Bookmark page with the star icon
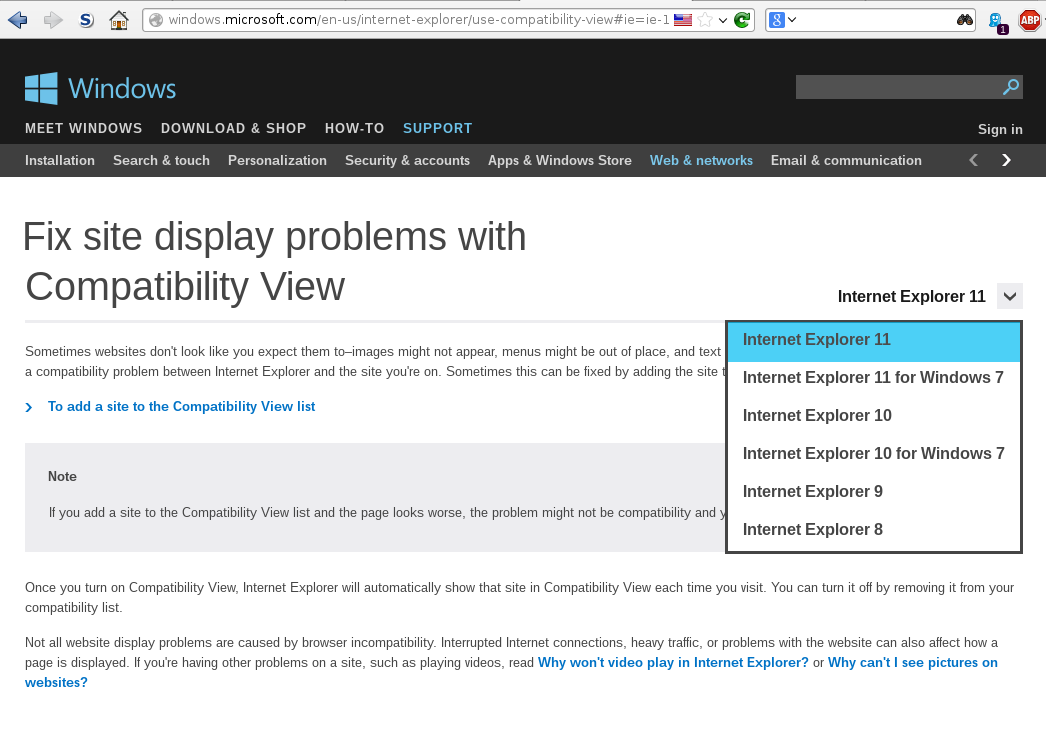This screenshot has width=1046, height=731. click(705, 20)
